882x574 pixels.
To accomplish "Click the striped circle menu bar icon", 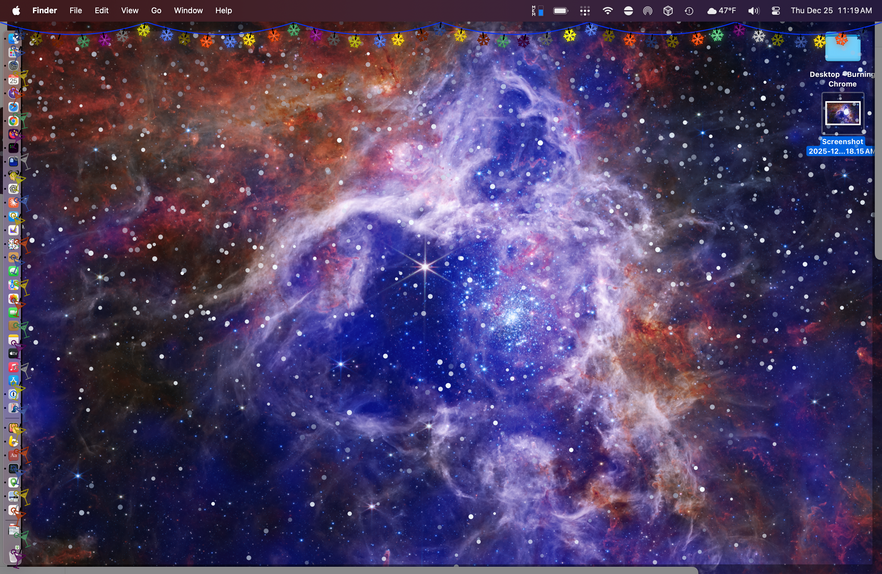I will point(628,10).
